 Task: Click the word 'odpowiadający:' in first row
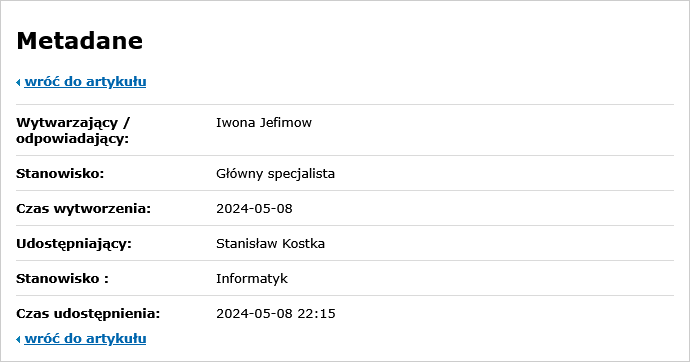pos(73,139)
